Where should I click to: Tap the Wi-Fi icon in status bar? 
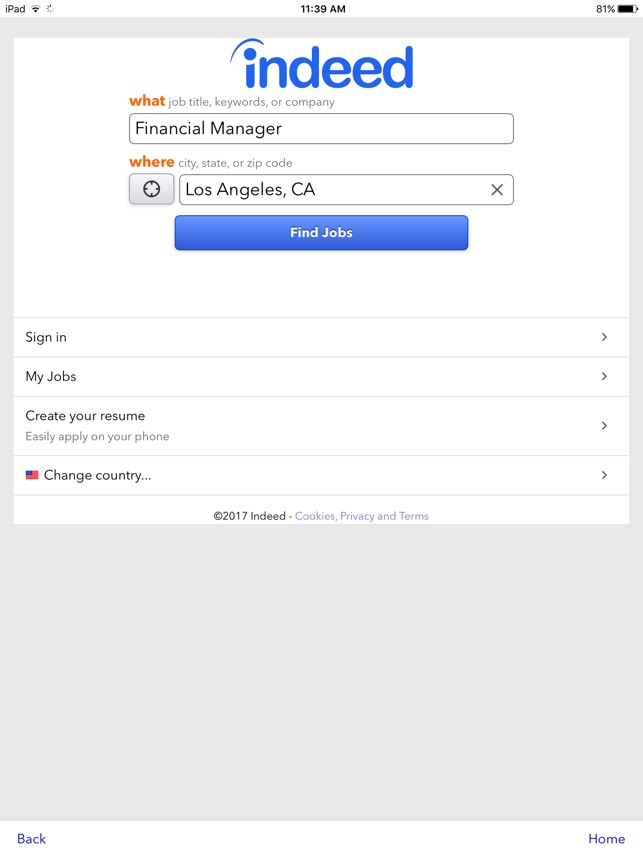click(36, 9)
